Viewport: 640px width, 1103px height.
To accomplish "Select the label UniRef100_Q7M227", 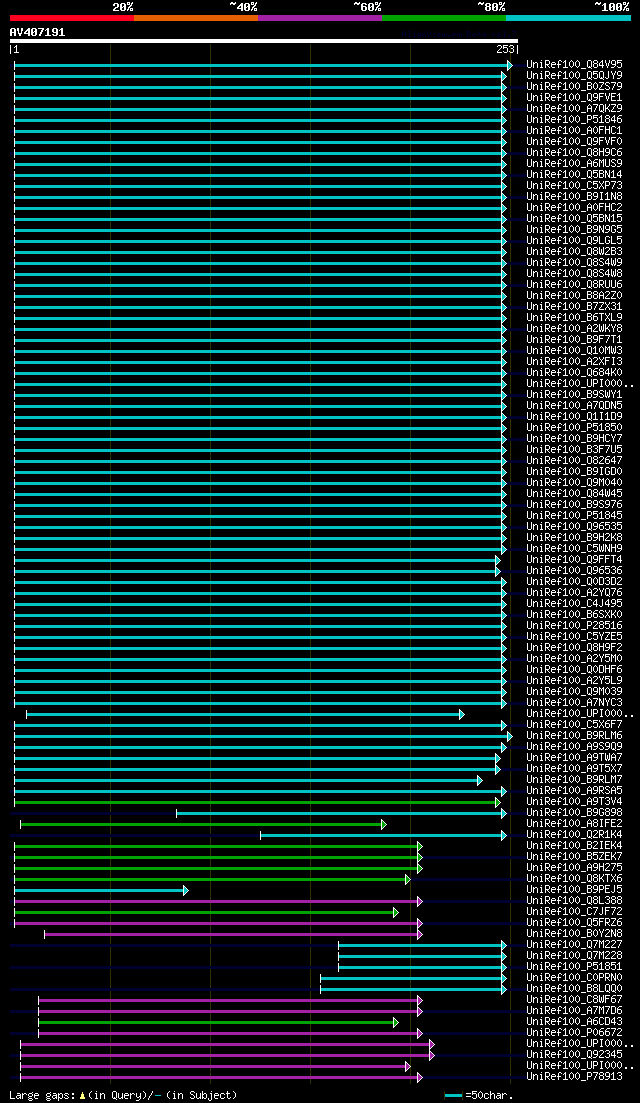I will point(574,944).
